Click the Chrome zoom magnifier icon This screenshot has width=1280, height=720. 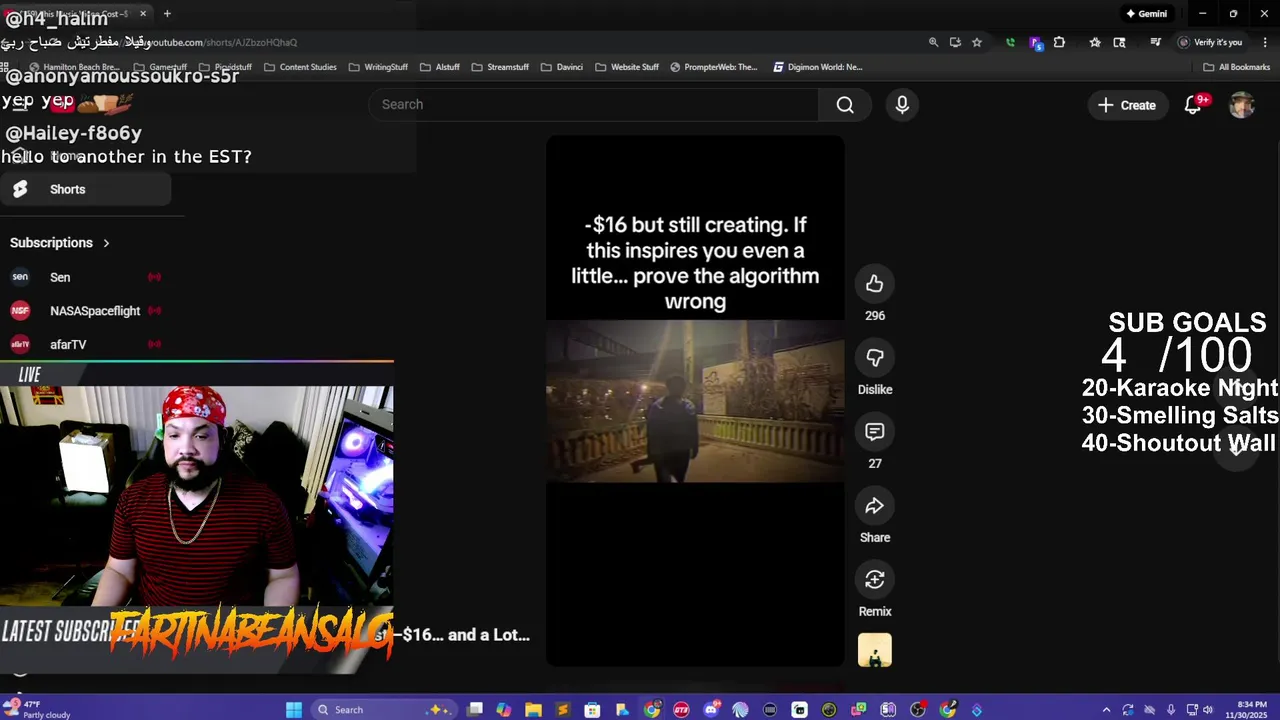point(933,42)
